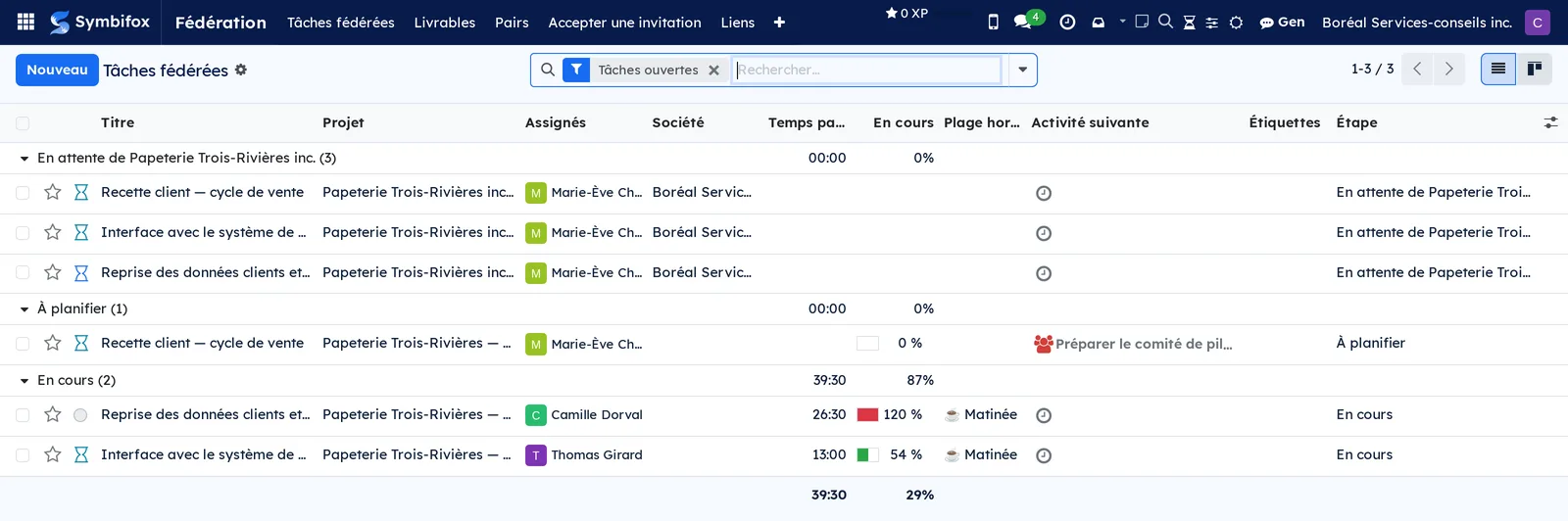Open the activities clock icon in top bar
Viewport: 1568px width, 521px height.
[x=1067, y=22]
